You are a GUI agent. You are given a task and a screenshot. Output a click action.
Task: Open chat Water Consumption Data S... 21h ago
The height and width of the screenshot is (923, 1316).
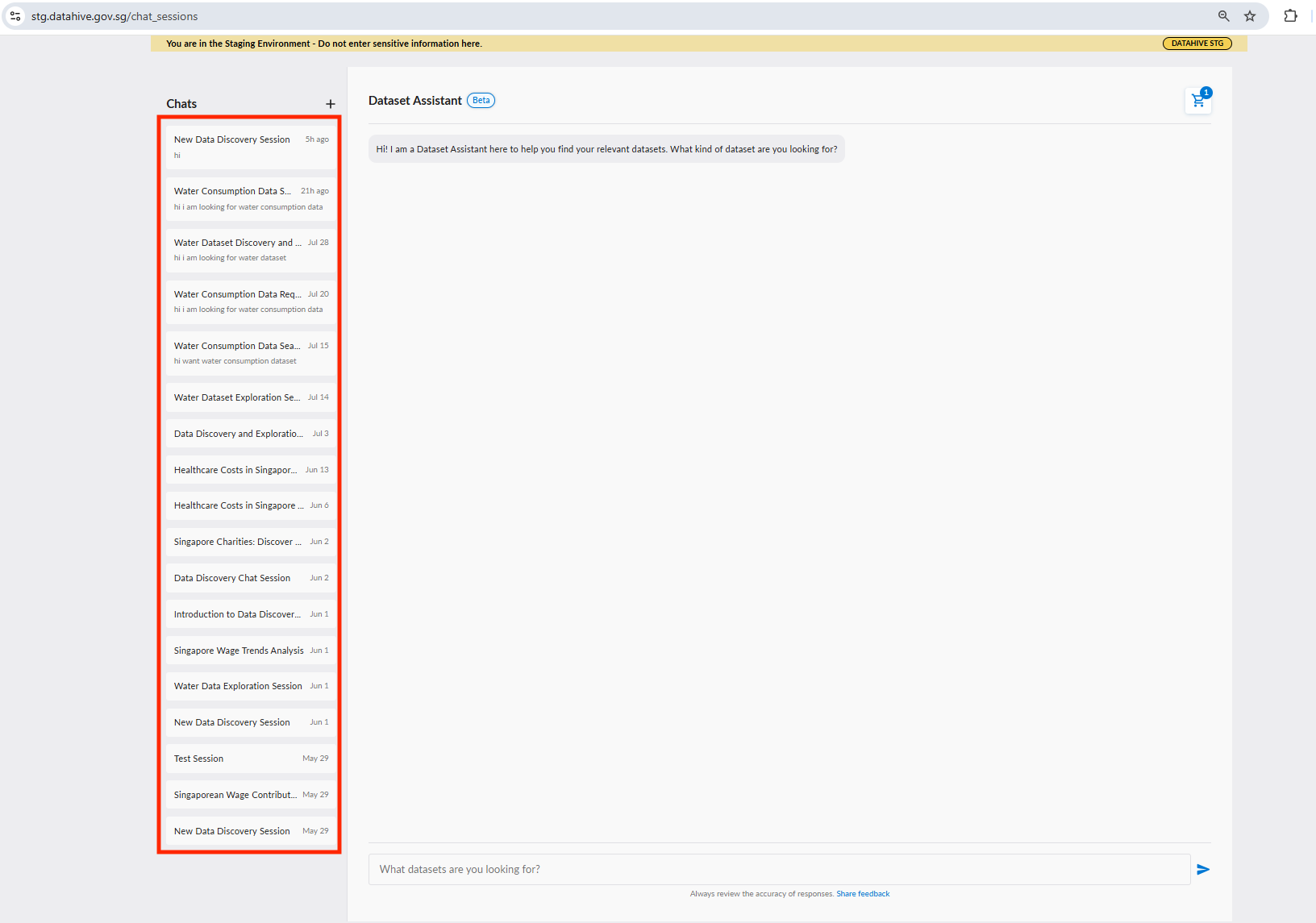coord(251,198)
